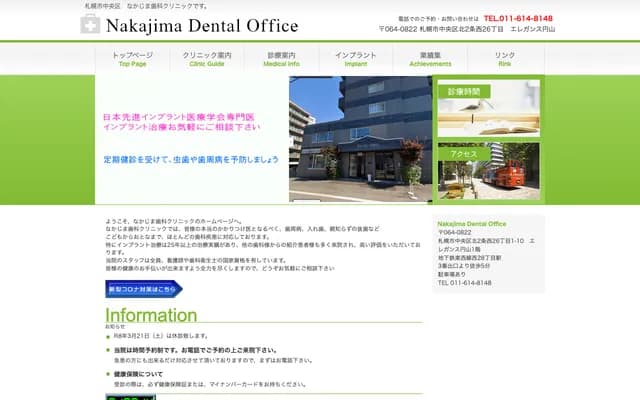Click the green bullet beside 健康保険について

tap(108, 374)
